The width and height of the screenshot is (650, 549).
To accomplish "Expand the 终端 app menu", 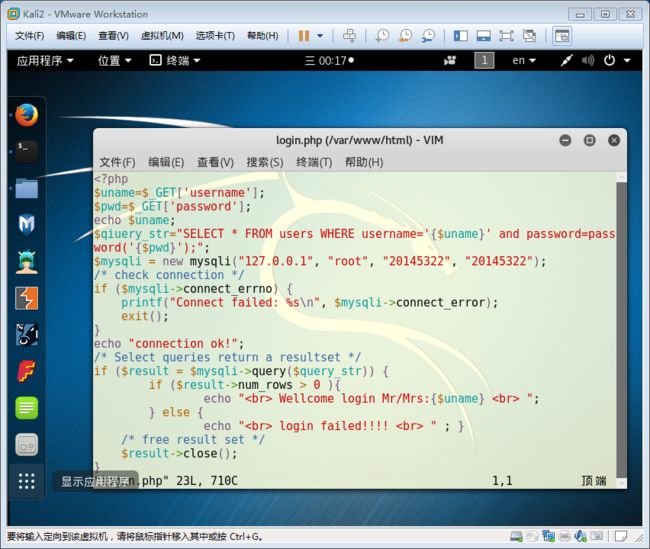I will pos(175,61).
